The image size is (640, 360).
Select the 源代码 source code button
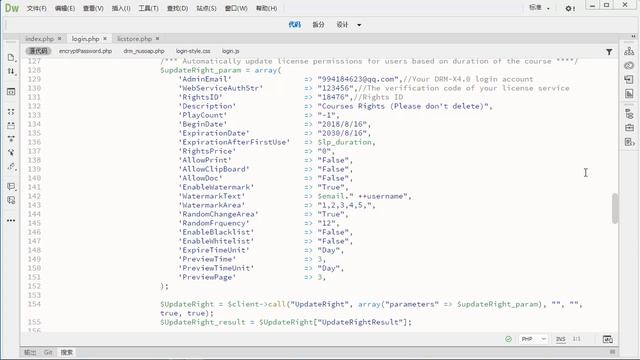tap(38, 51)
